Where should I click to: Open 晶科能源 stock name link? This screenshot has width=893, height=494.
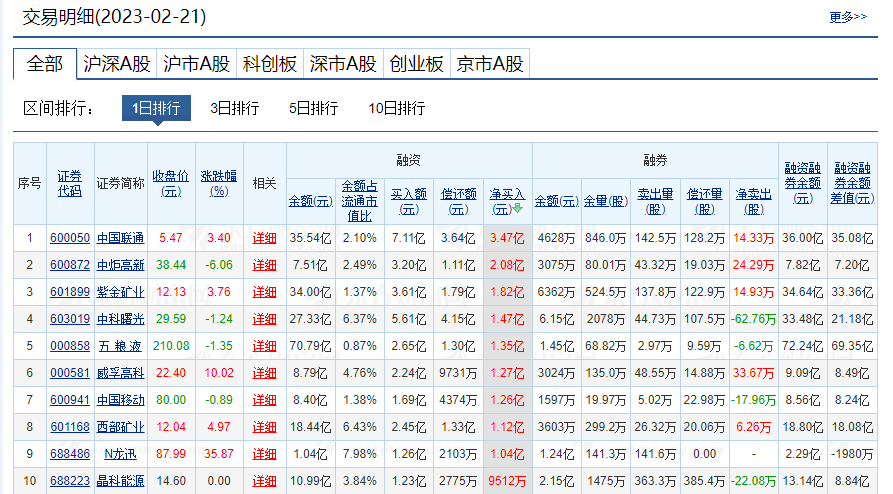tap(120, 481)
